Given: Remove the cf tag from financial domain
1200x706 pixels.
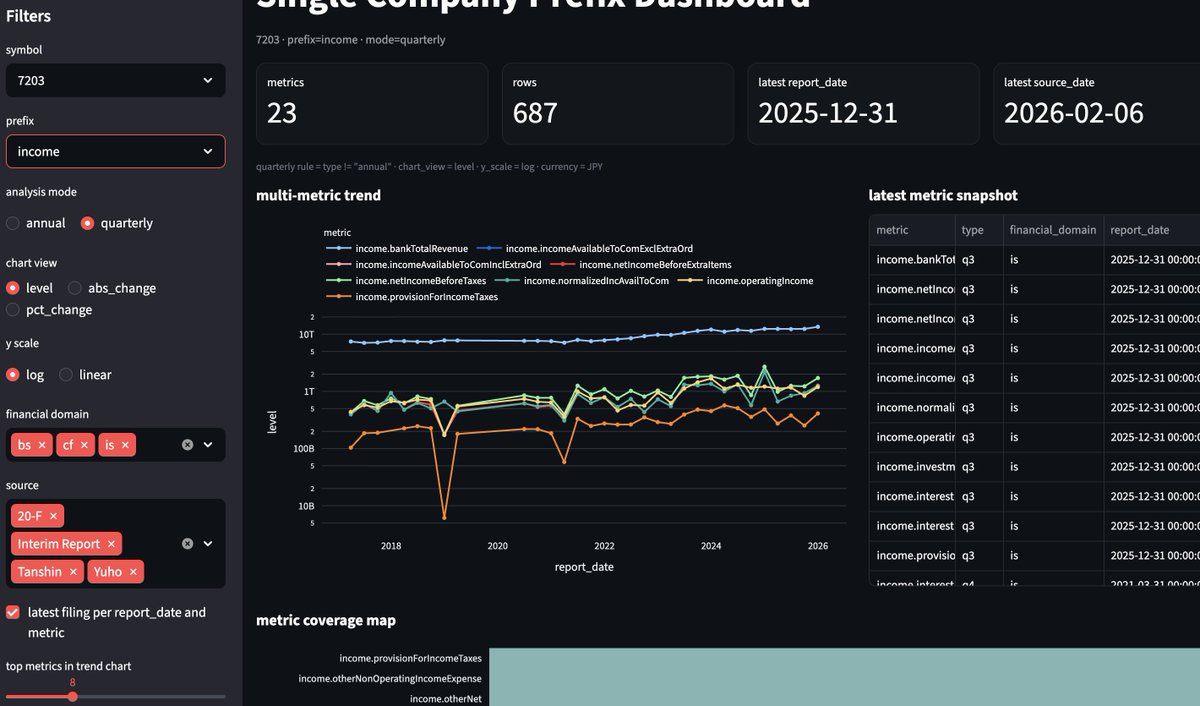Looking at the screenshot, I should (x=85, y=445).
